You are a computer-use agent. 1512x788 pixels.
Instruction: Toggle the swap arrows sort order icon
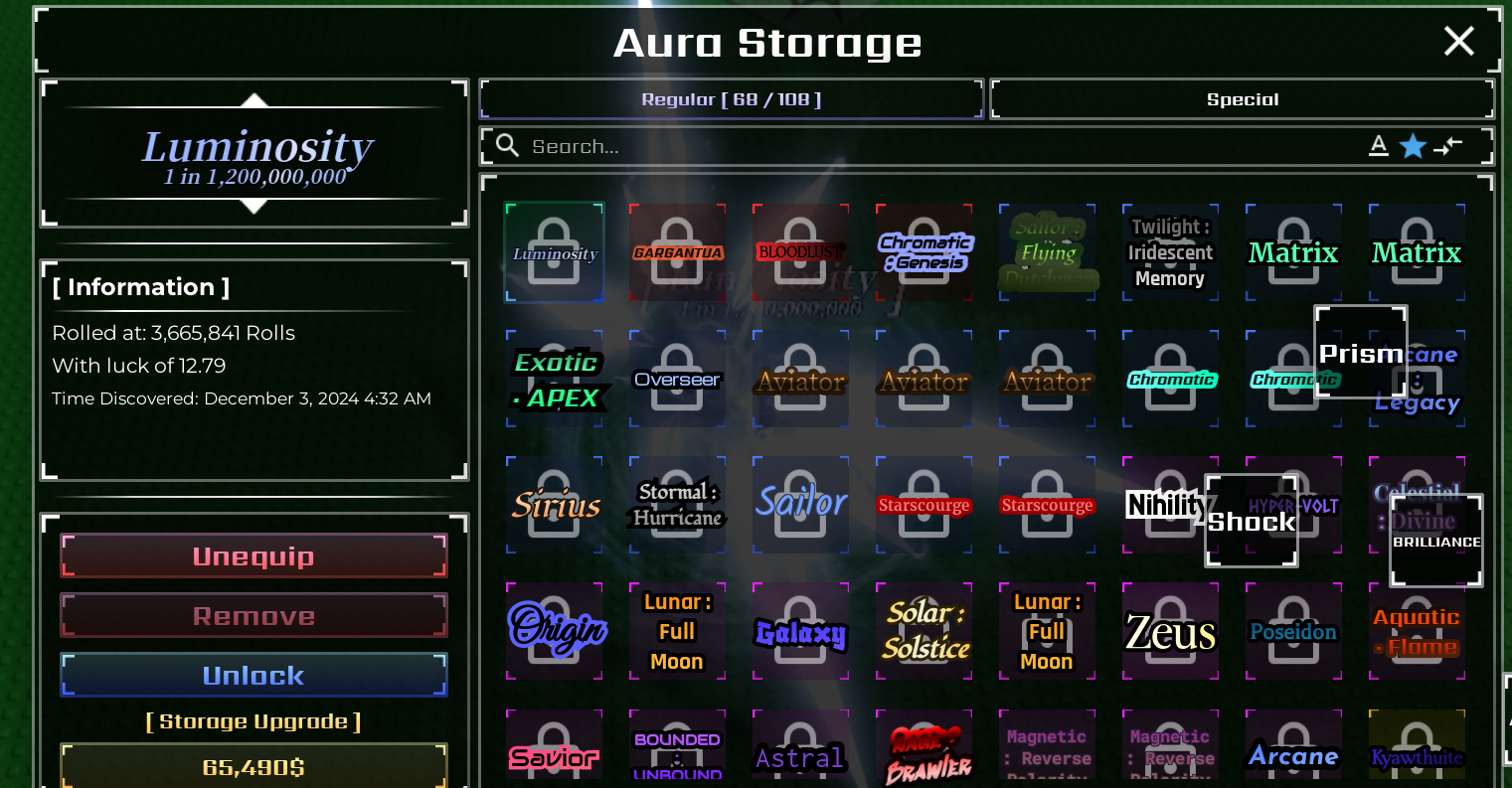[1448, 145]
